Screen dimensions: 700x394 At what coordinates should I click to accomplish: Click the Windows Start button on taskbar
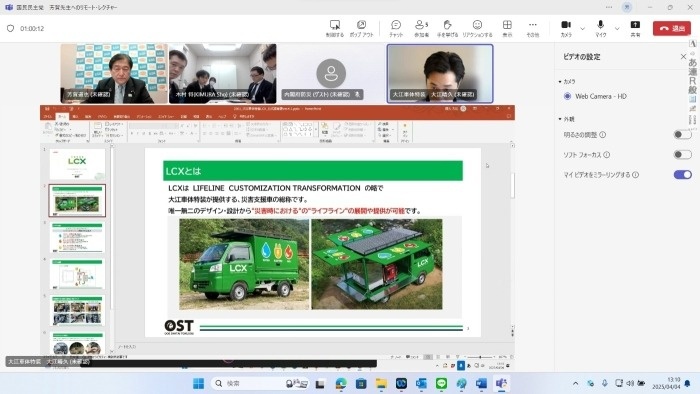tap(198, 383)
